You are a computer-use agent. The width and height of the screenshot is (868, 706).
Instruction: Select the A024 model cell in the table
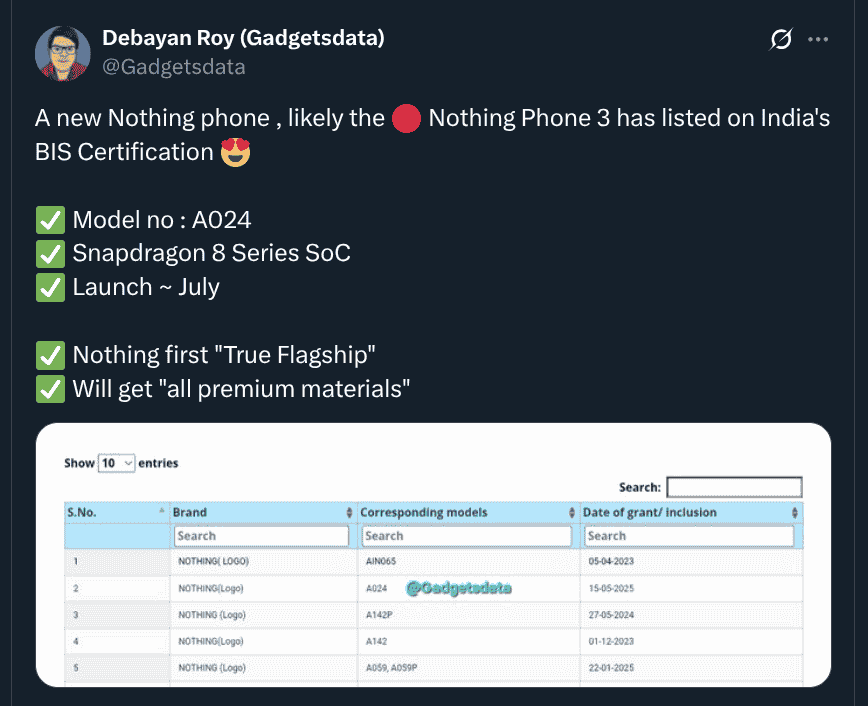pos(377,588)
